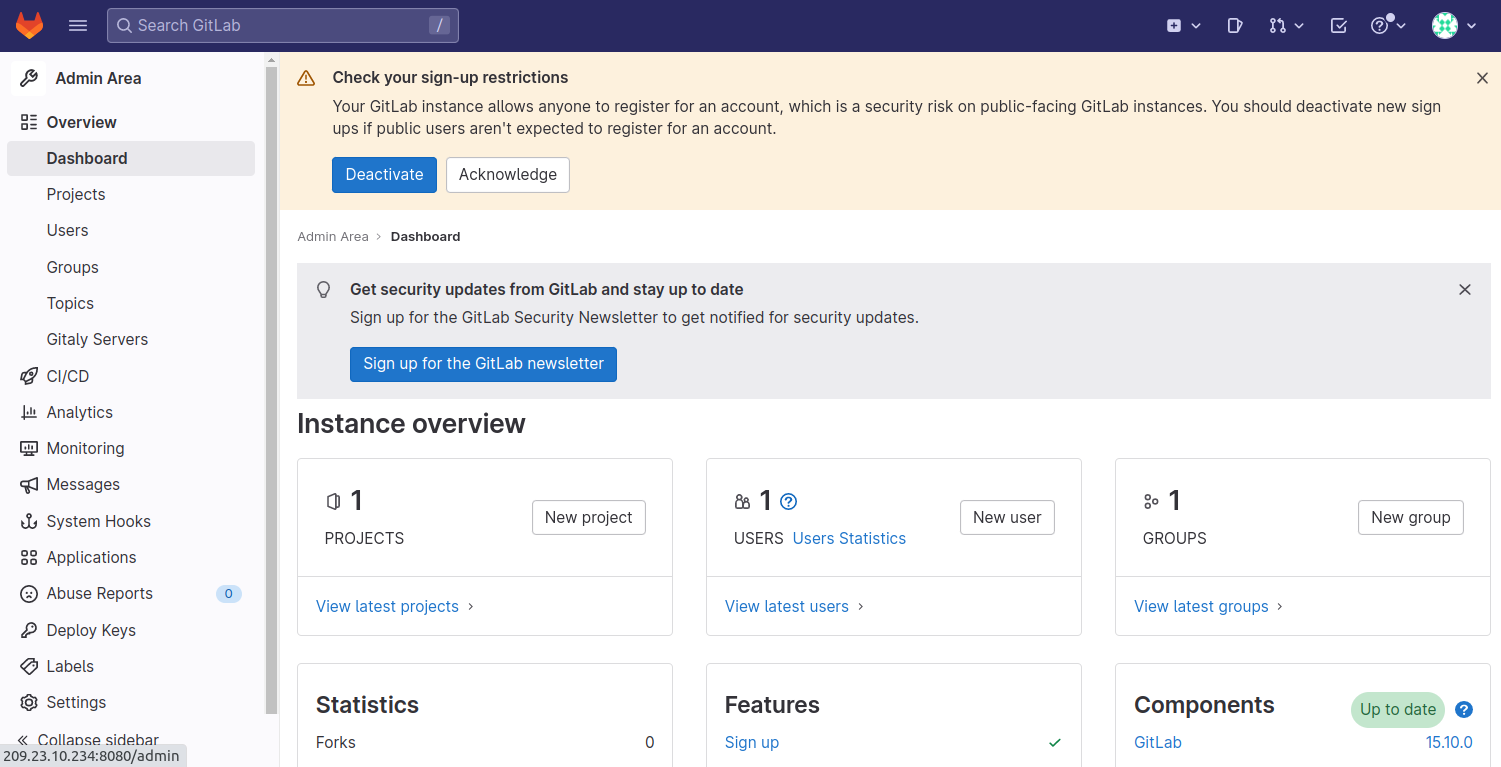
Task: Open the issues icon in top bar
Action: tap(1235, 26)
